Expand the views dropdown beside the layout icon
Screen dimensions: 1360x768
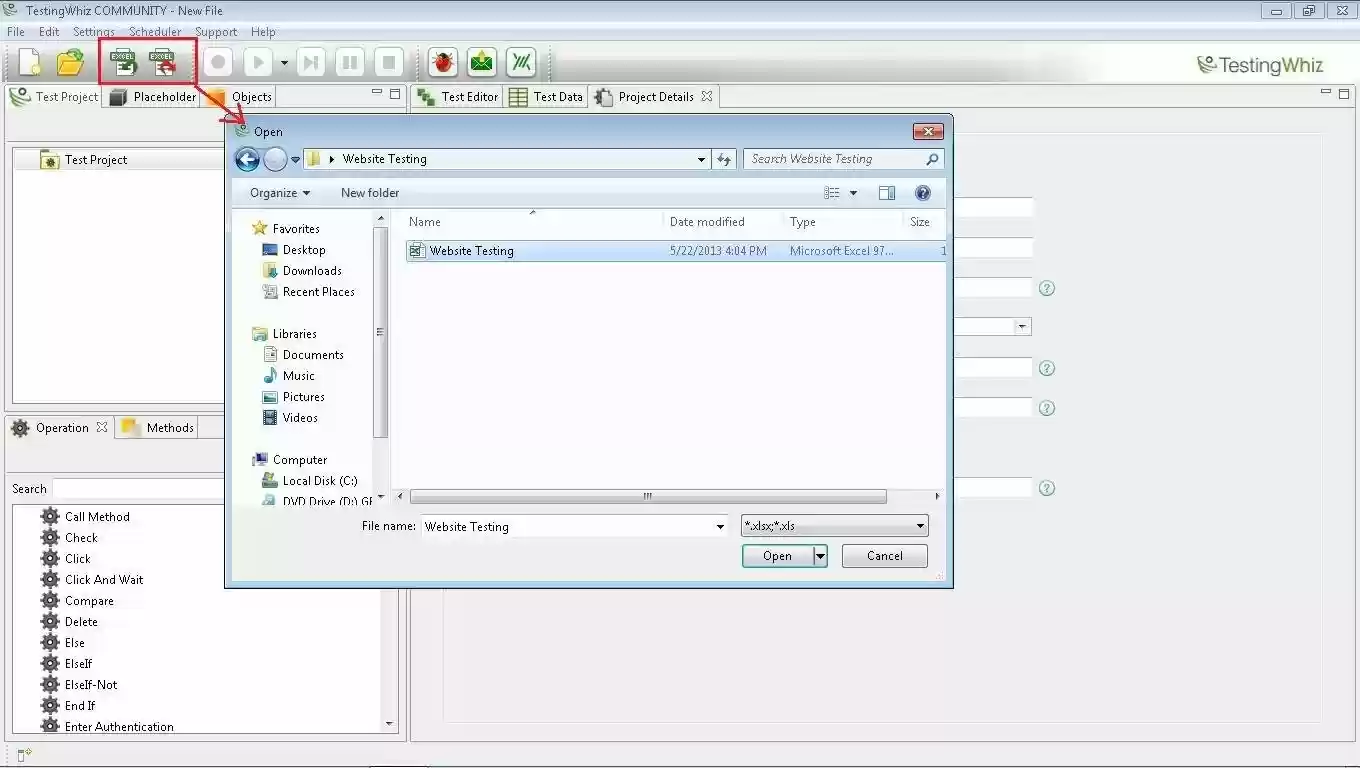tap(854, 192)
